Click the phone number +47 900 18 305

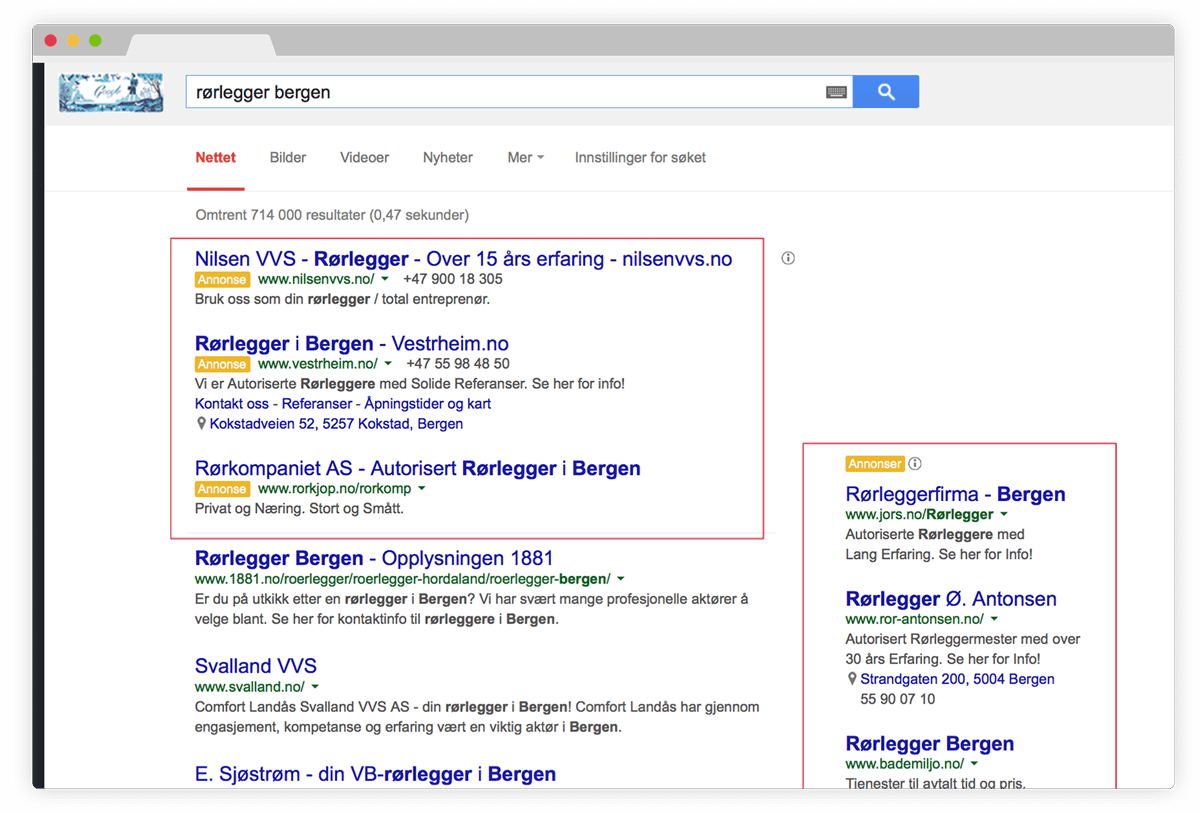pos(453,279)
